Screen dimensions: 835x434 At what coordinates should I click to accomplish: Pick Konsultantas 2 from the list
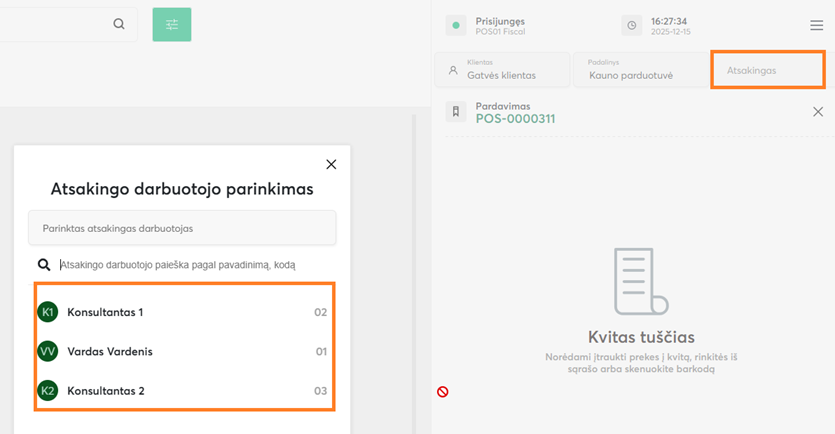click(105, 390)
